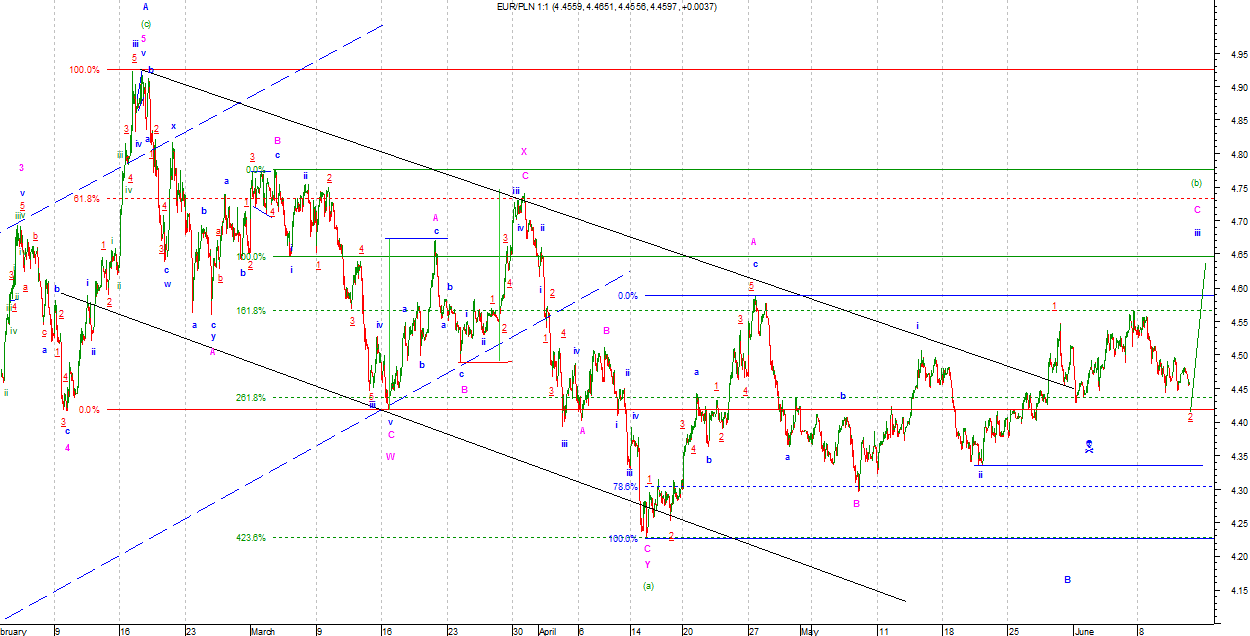This screenshot has height=636, width=1250.
Task: Select May on the date axis
Action: click(x=809, y=631)
